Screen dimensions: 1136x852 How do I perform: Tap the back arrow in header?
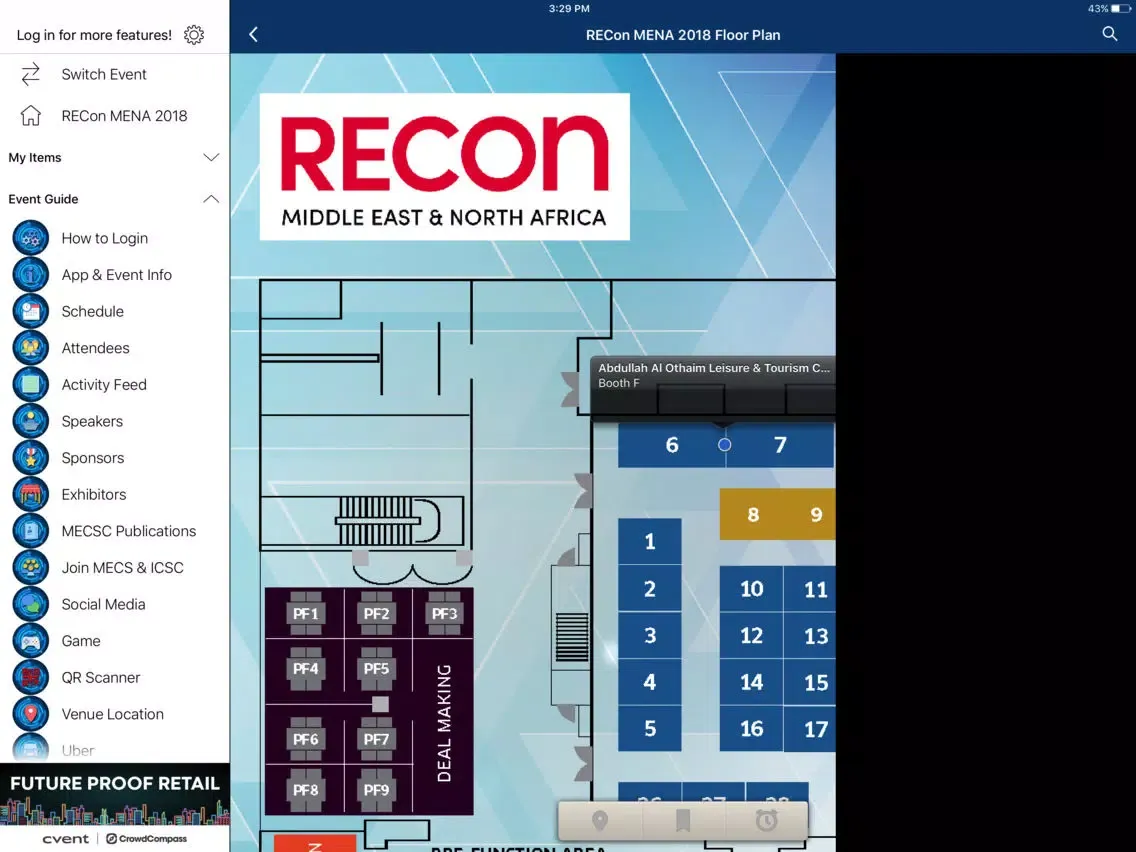click(x=253, y=35)
